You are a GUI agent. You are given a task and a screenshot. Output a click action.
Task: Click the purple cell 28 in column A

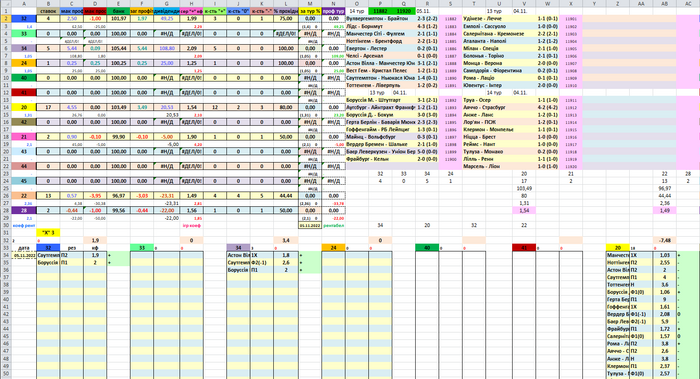(24, 211)
